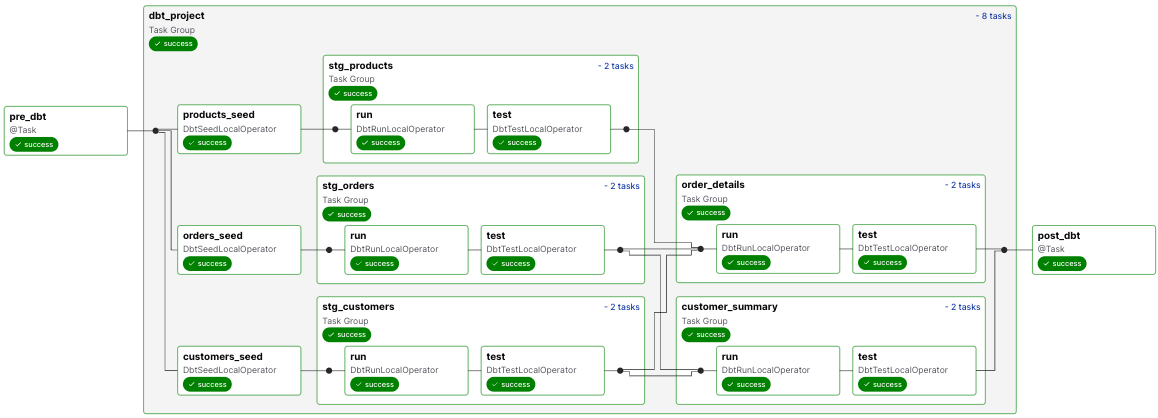Click success badge under order_details title
The image size is (1158, 418).
[706, 213]
